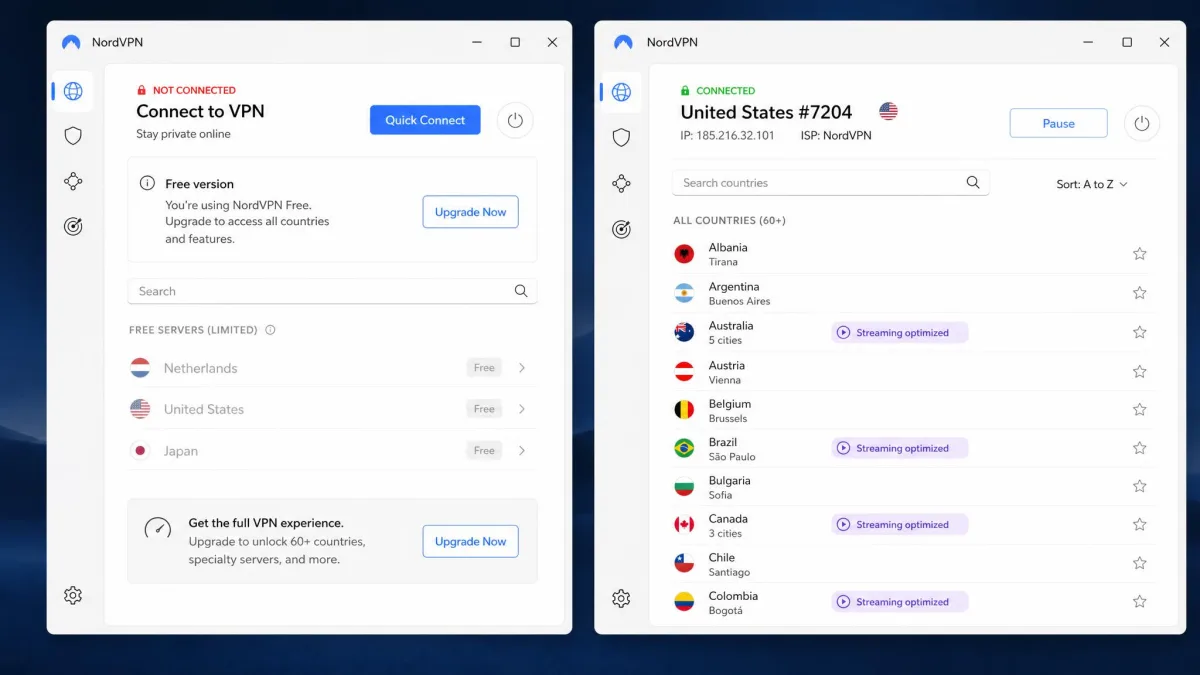Screen dimensions: 1200x675
Task: Click Colombia Streaming optimized badge
Action: (900, 602)
